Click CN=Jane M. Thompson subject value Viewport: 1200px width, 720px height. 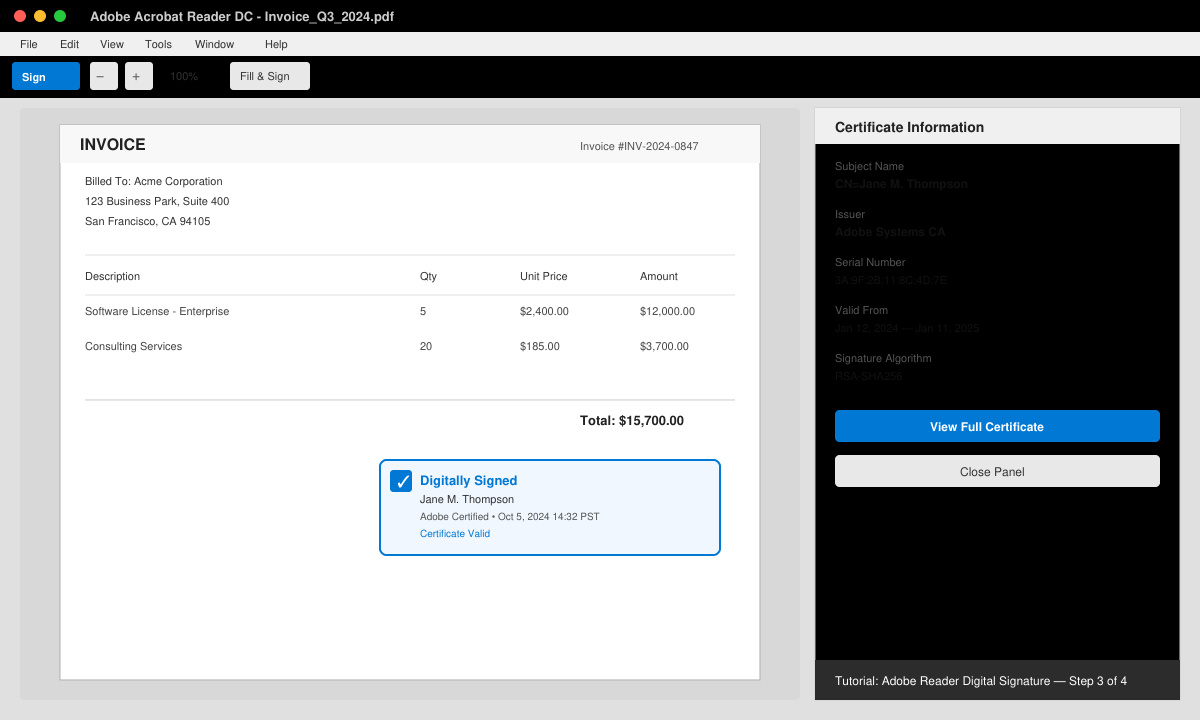[901, 184]
